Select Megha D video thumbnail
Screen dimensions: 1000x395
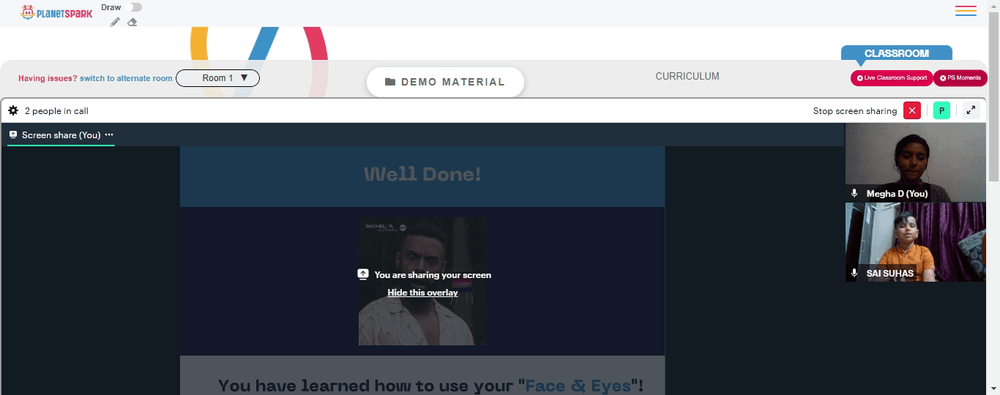click(x=915, y=162)
